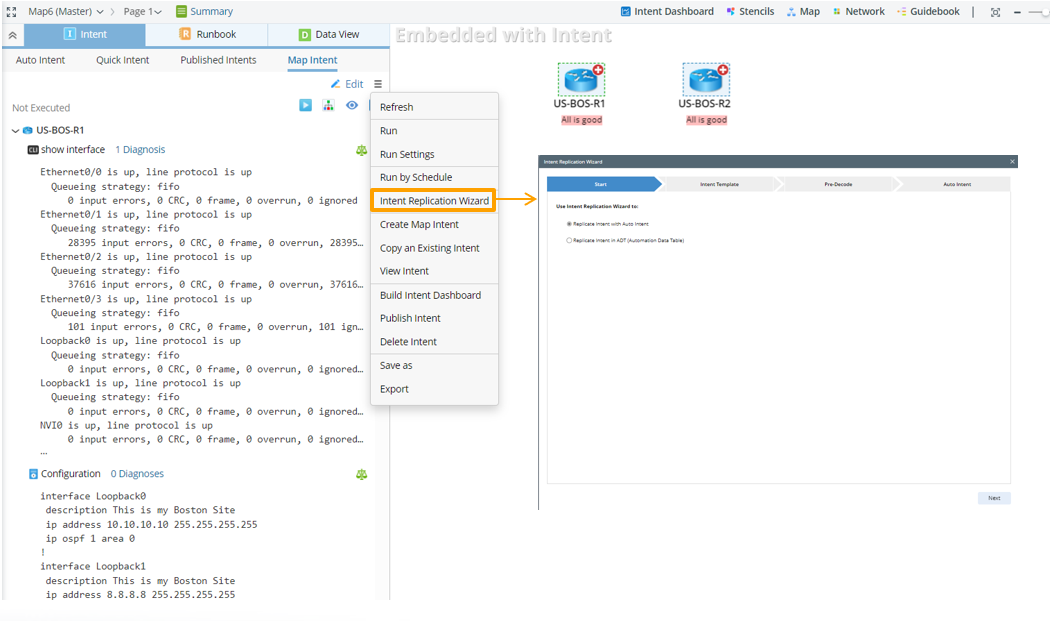Screen dimensions: 1050x621
Task: Click the fullscreen expand icon beside Map6
Action: coord(11,11)
